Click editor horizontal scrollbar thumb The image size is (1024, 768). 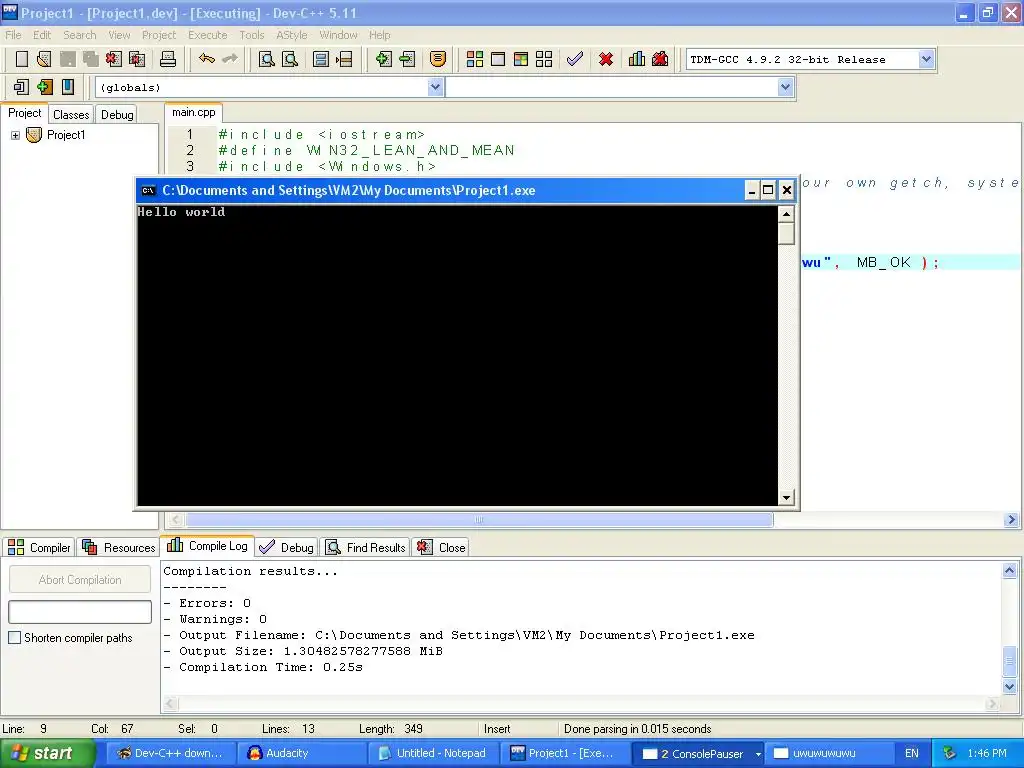[x=479, y=520]
